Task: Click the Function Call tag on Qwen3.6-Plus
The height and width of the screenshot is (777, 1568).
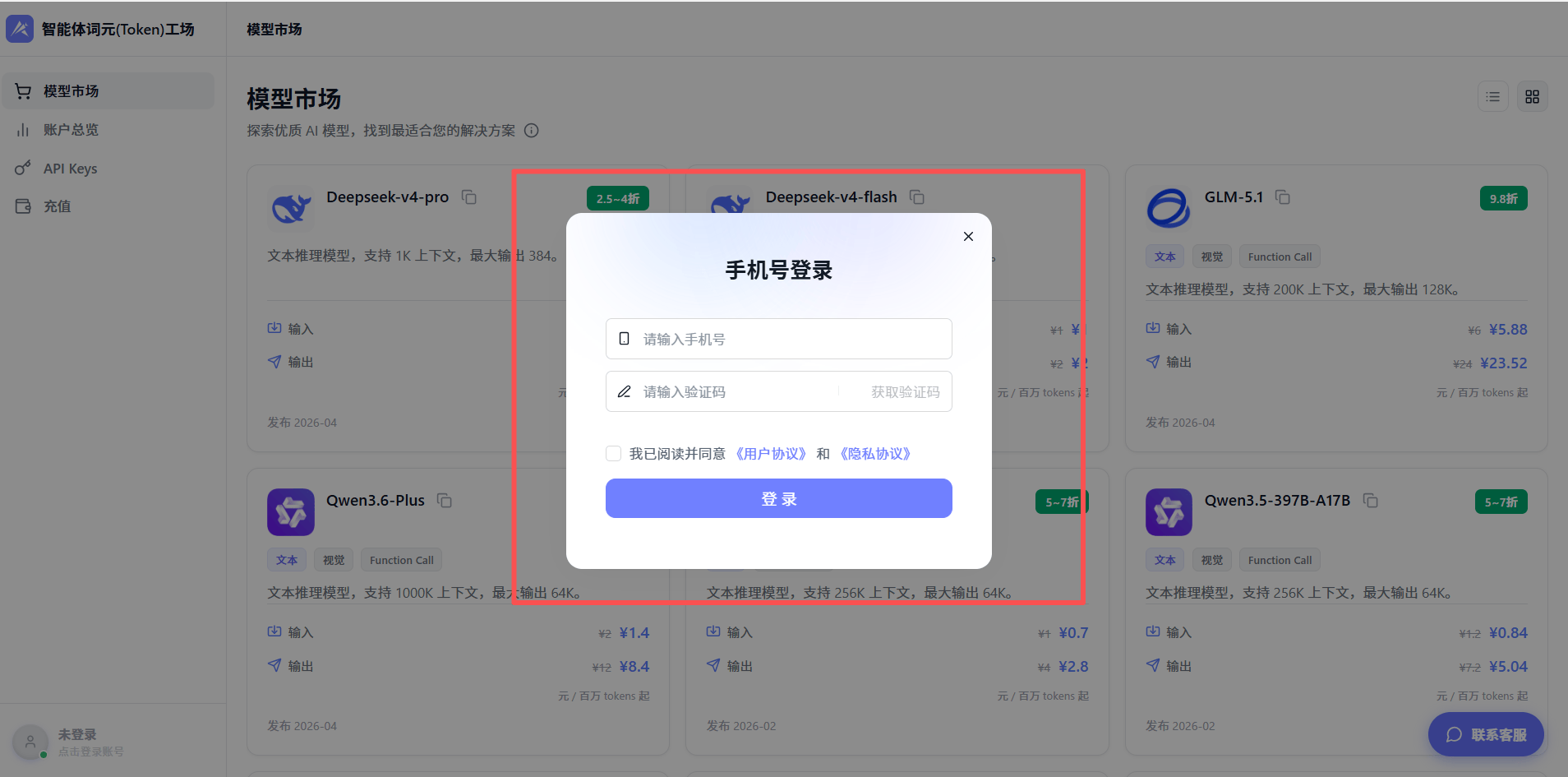Action: tap(402, 560)
